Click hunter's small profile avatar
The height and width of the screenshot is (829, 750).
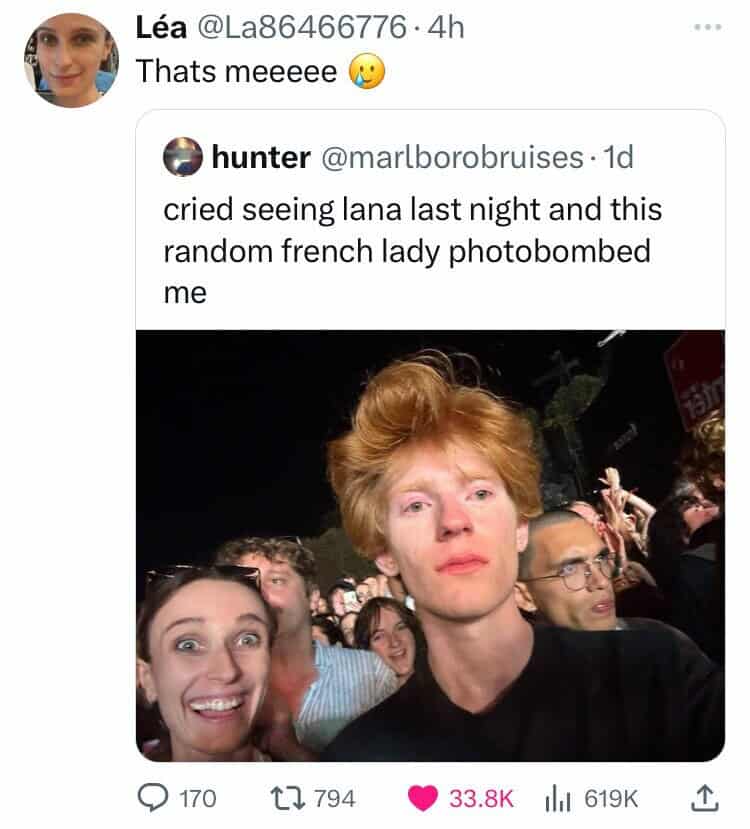[182, 156]
